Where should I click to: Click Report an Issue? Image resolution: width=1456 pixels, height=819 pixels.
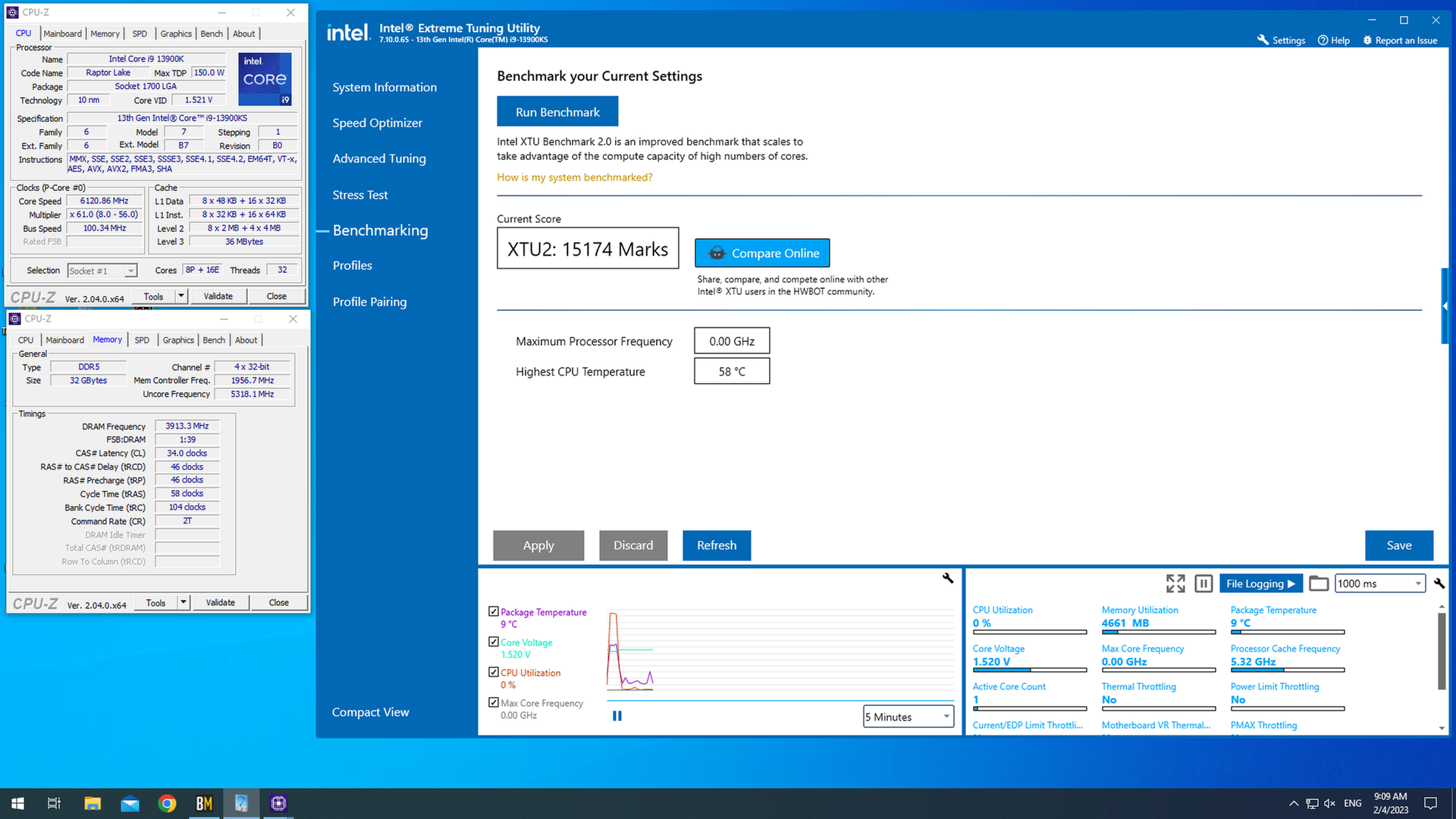1400,40
